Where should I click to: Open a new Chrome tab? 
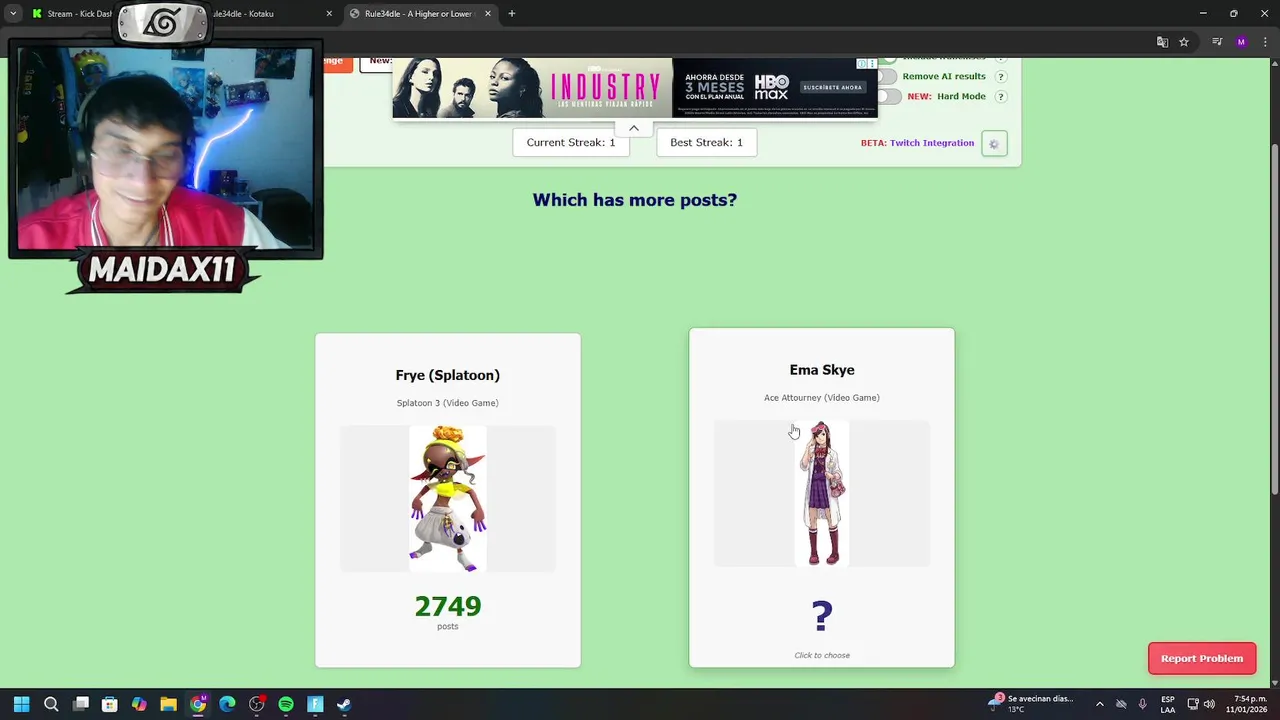tap(512, 14)
